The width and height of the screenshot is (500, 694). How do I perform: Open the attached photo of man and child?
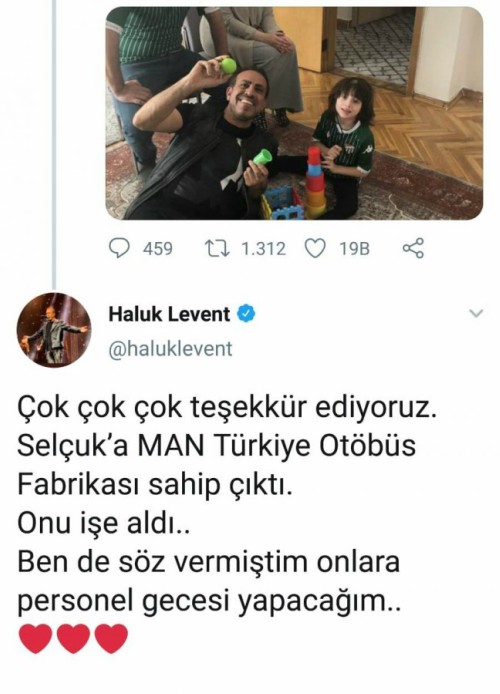tap(294, 113)
